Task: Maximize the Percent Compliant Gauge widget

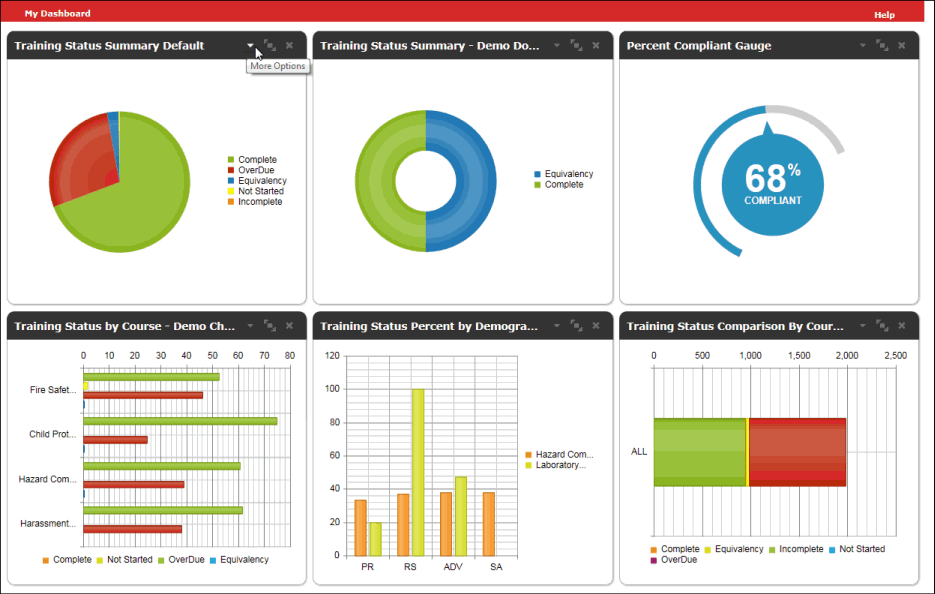Action: point(882,46)
